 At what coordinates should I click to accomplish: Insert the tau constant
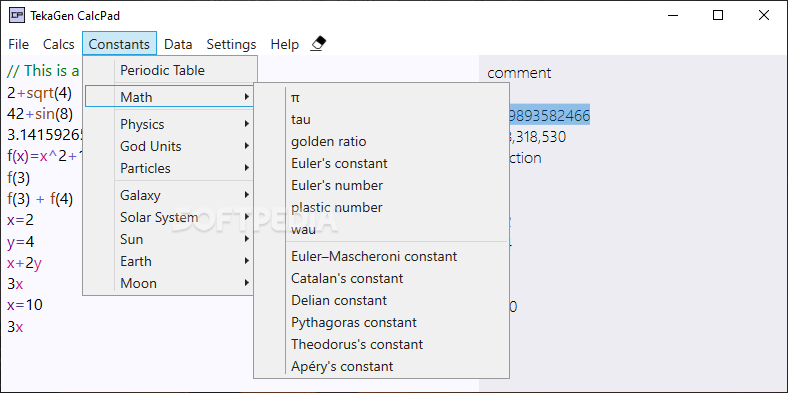pyautogui.click(x=381, y=120)
